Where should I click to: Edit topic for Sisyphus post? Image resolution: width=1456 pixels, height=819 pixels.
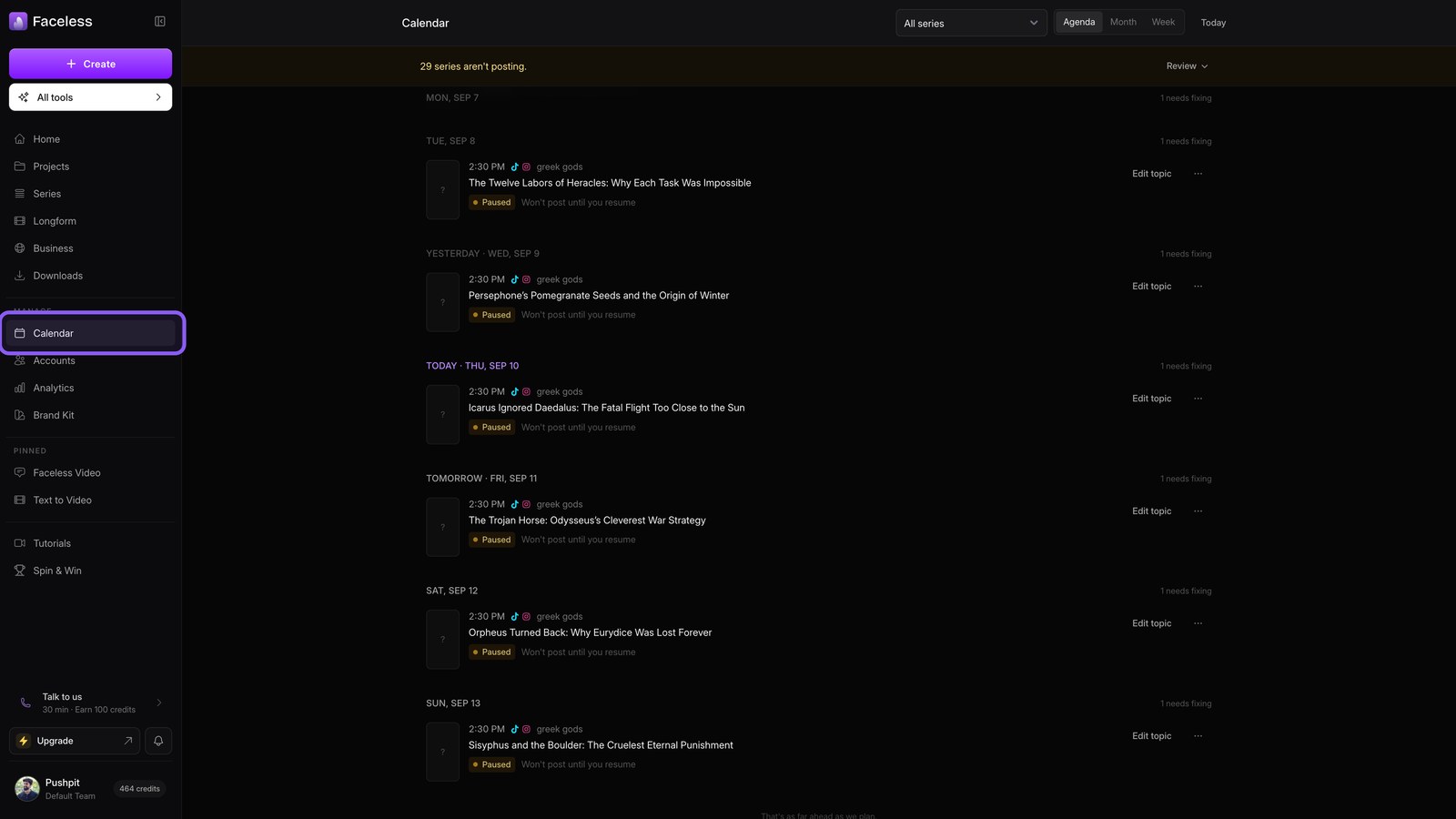pos(1151,736)
